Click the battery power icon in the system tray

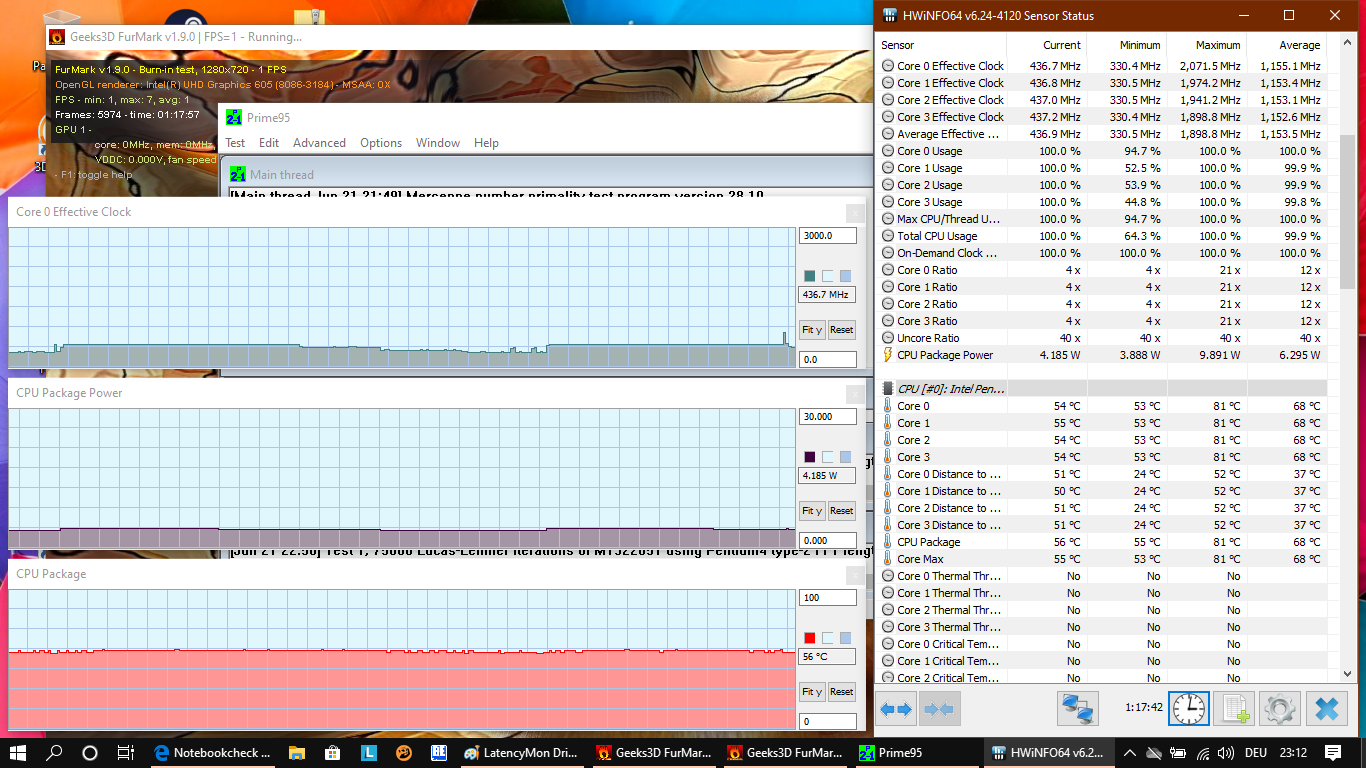point(1178,753)
